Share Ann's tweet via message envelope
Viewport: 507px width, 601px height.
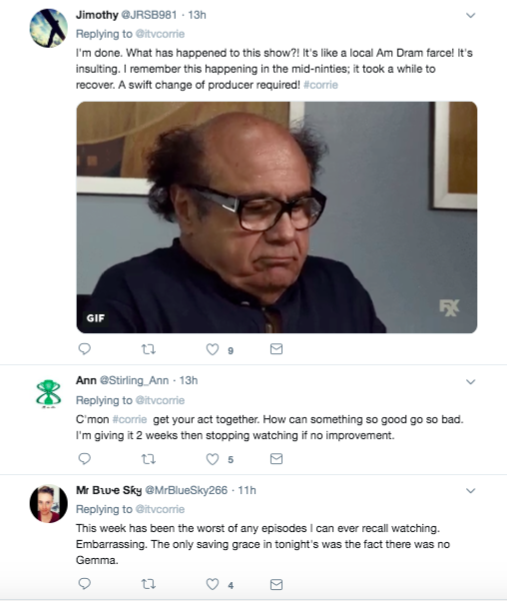(276, 458)
